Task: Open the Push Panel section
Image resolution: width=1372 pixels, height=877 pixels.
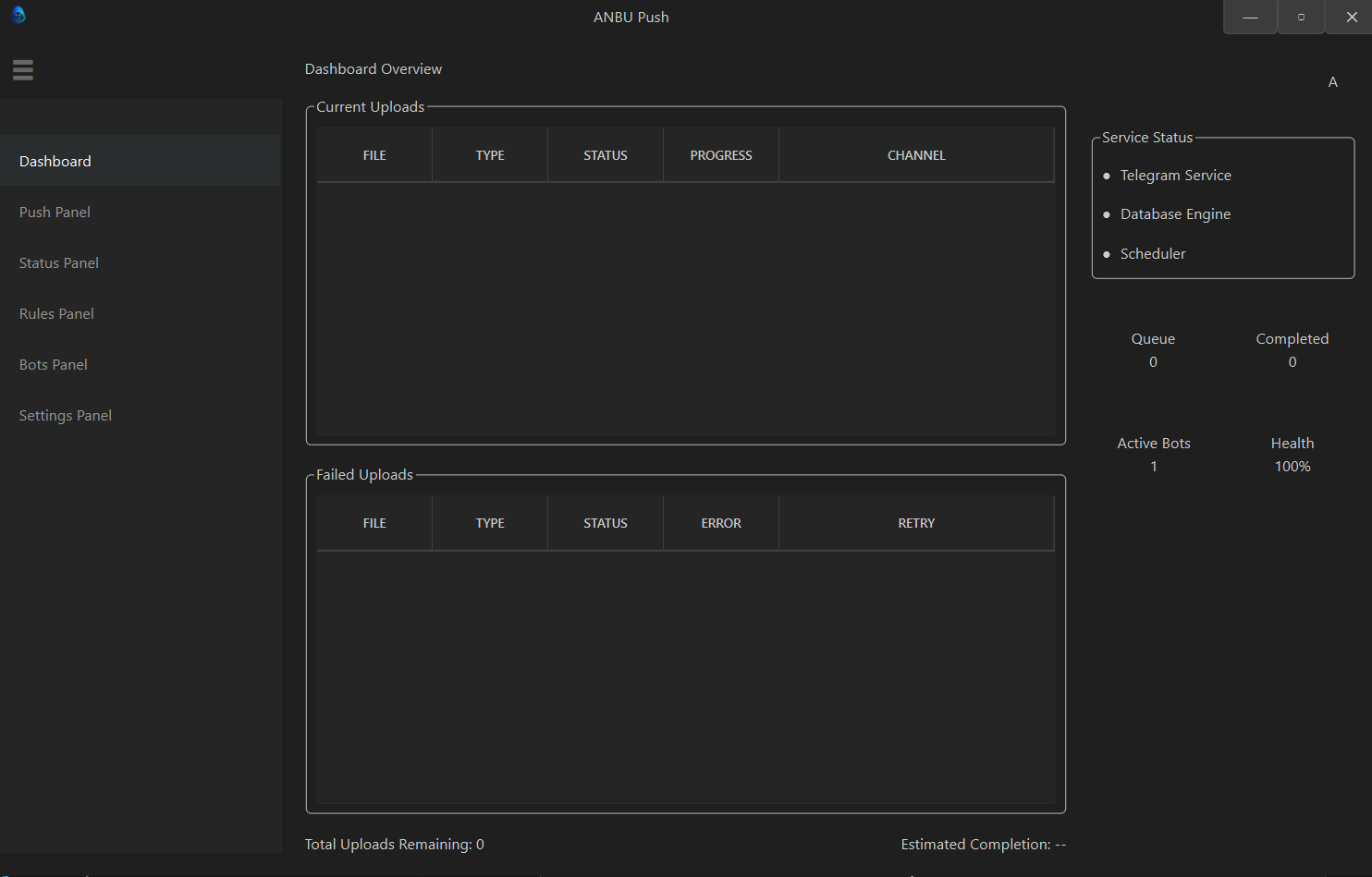Action: 55,212
